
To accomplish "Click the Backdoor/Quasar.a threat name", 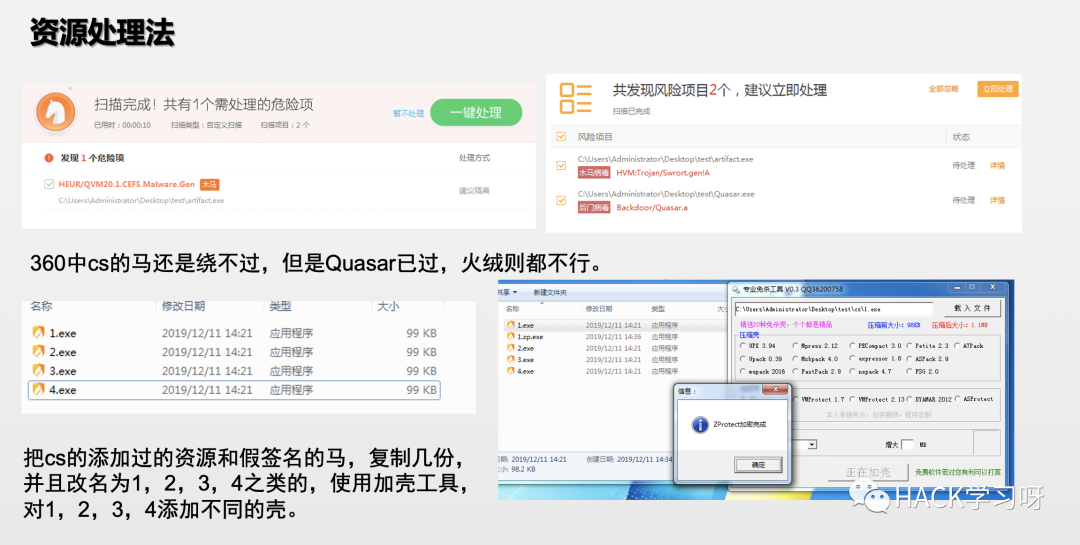I will [x=652, y=207].
